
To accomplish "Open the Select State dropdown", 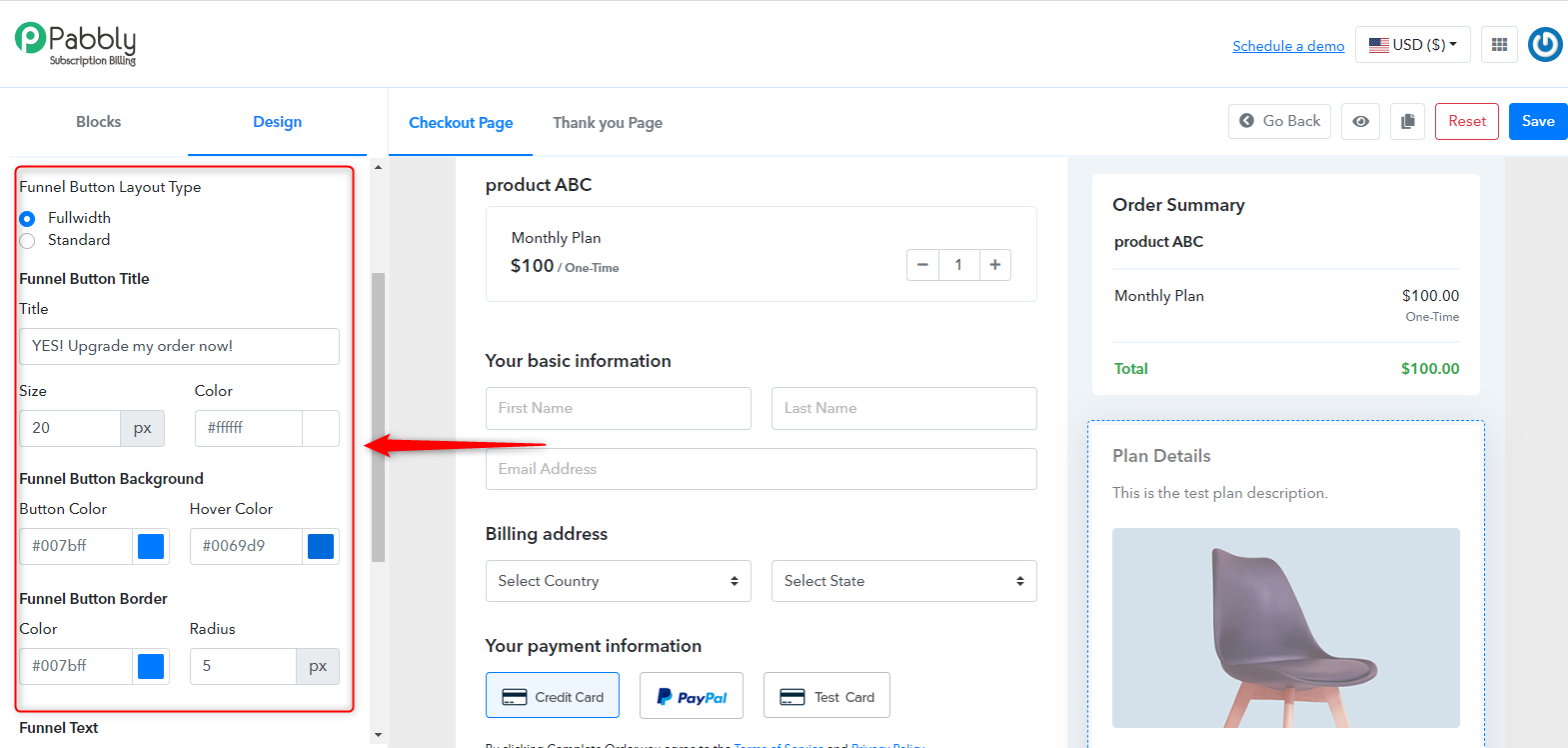I will point(904,581).
